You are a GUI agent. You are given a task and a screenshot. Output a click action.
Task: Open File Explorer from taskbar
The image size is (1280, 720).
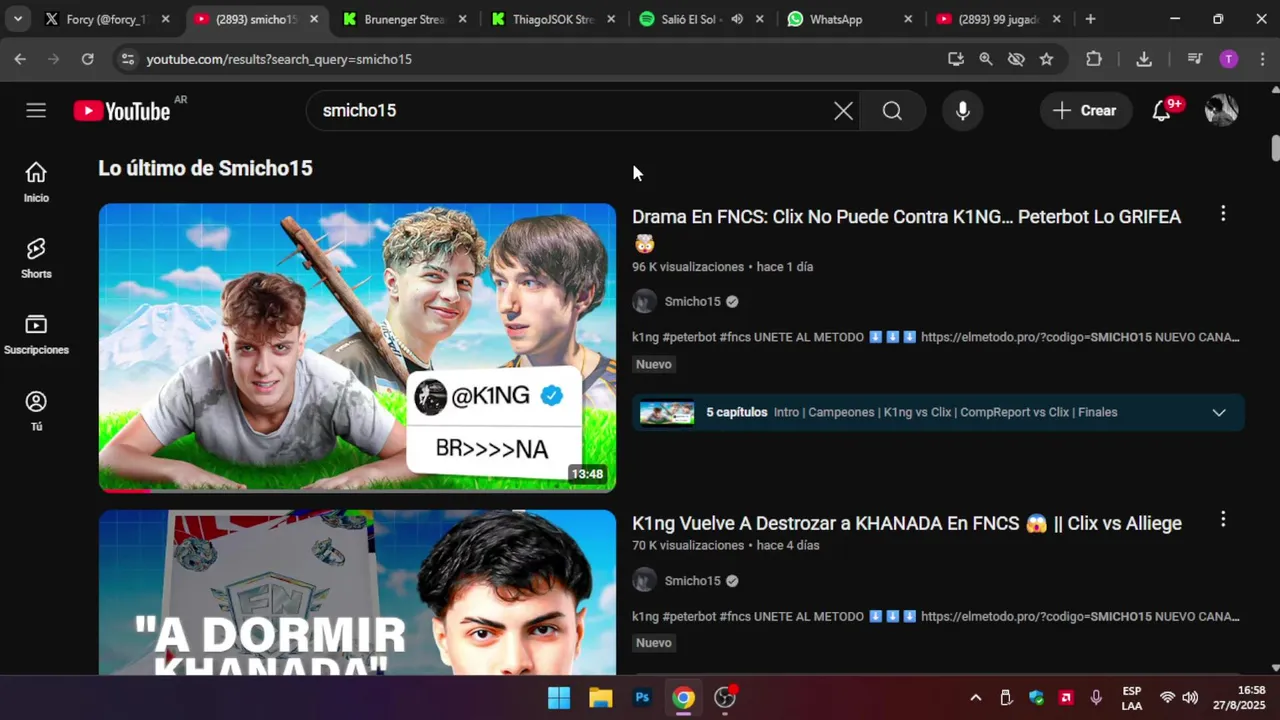pos(600,698)
